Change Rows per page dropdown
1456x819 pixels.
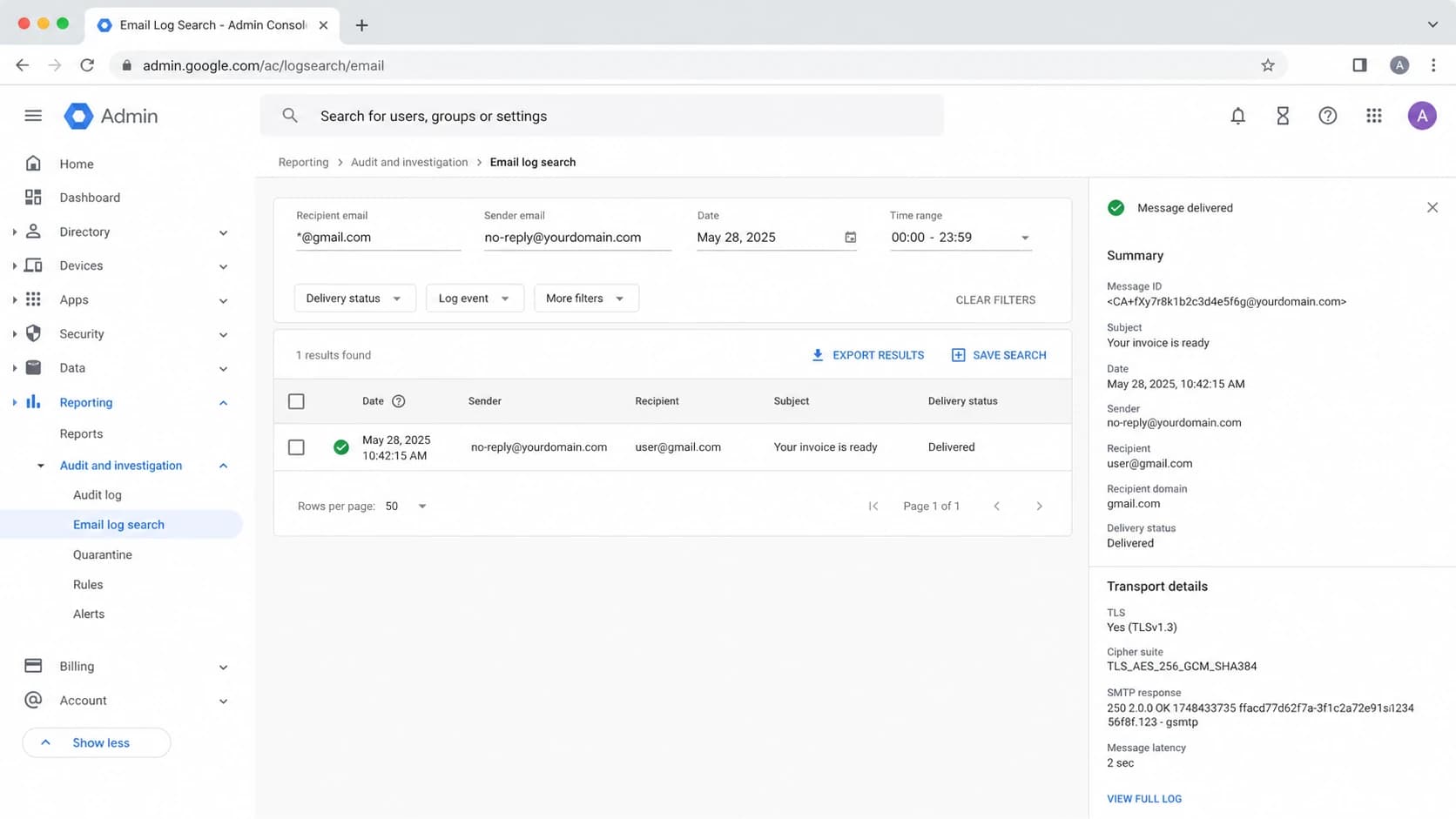click(406, 506)
